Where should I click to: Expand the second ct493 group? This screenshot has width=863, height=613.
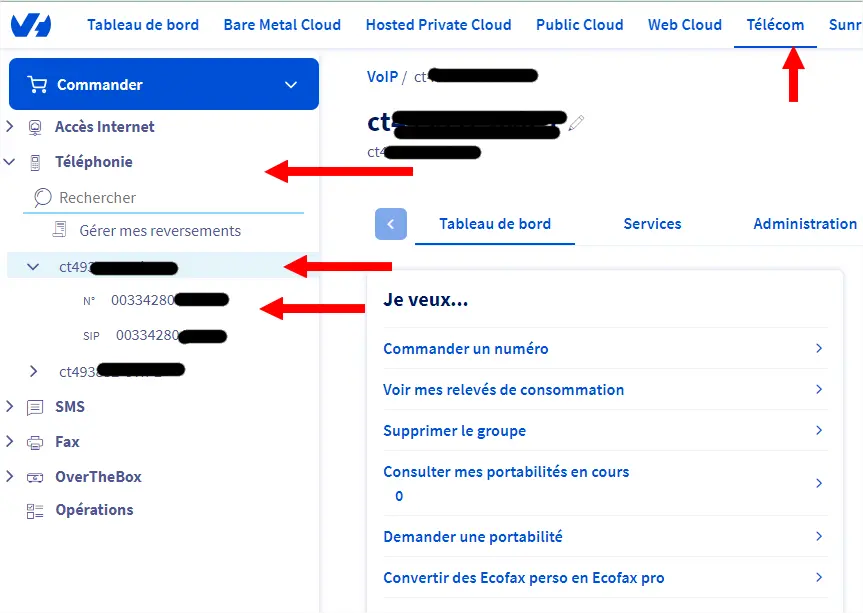click(x=34, y=372)
